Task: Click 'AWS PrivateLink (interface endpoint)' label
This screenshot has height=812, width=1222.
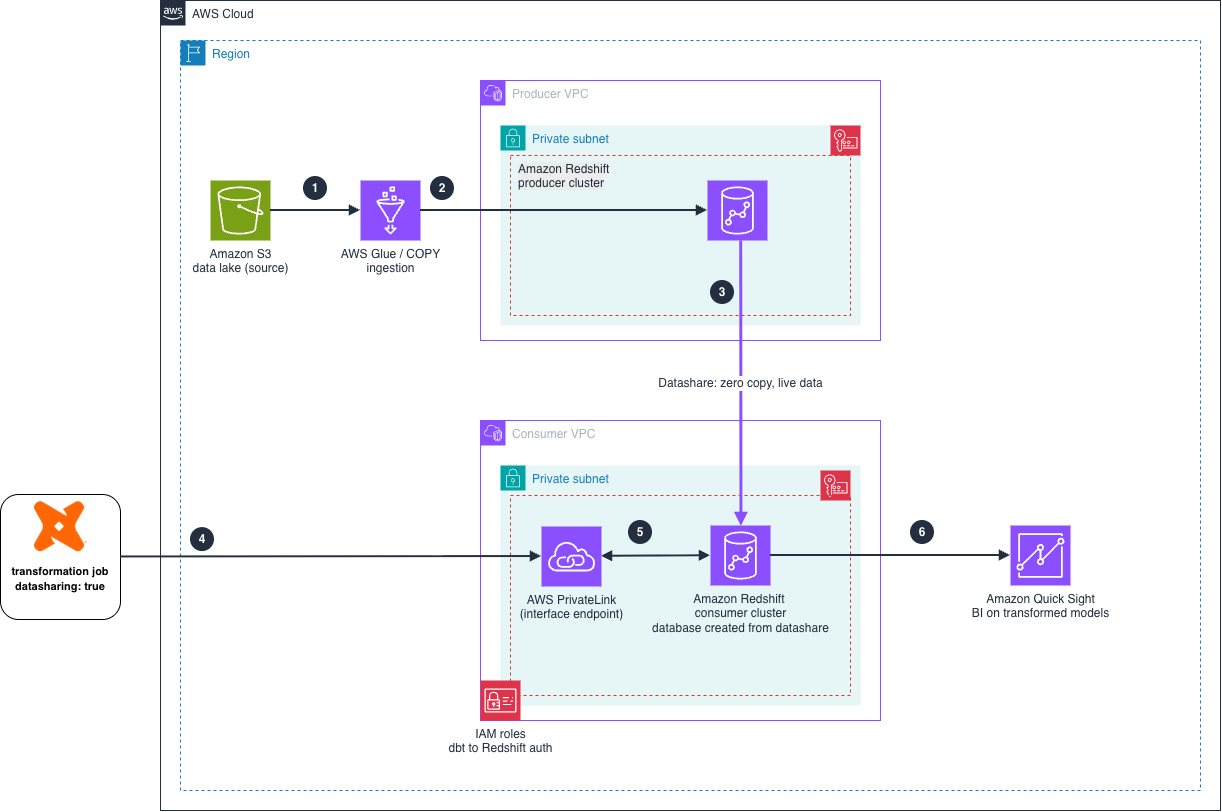Action: (x=571, y=607)
